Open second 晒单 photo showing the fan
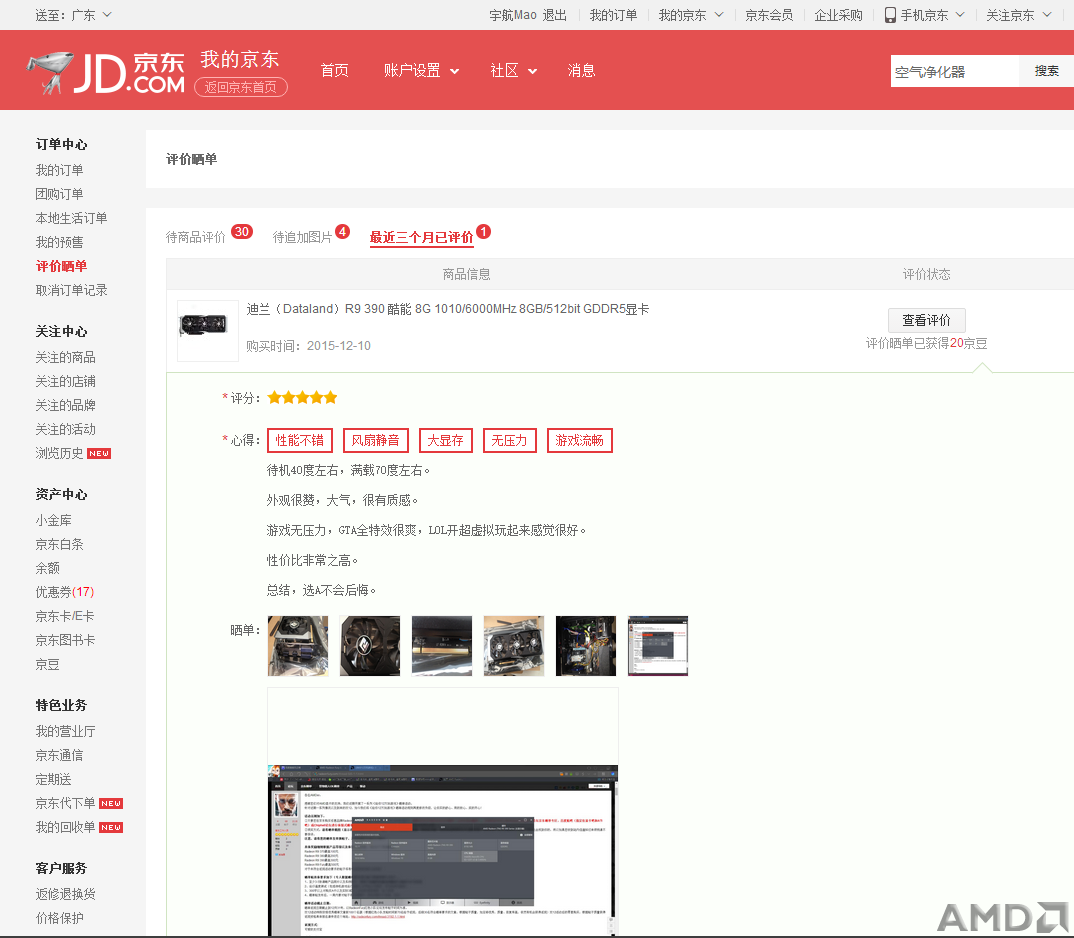The width and height of the screenshot is (1074, 938). tap(370, 645)
